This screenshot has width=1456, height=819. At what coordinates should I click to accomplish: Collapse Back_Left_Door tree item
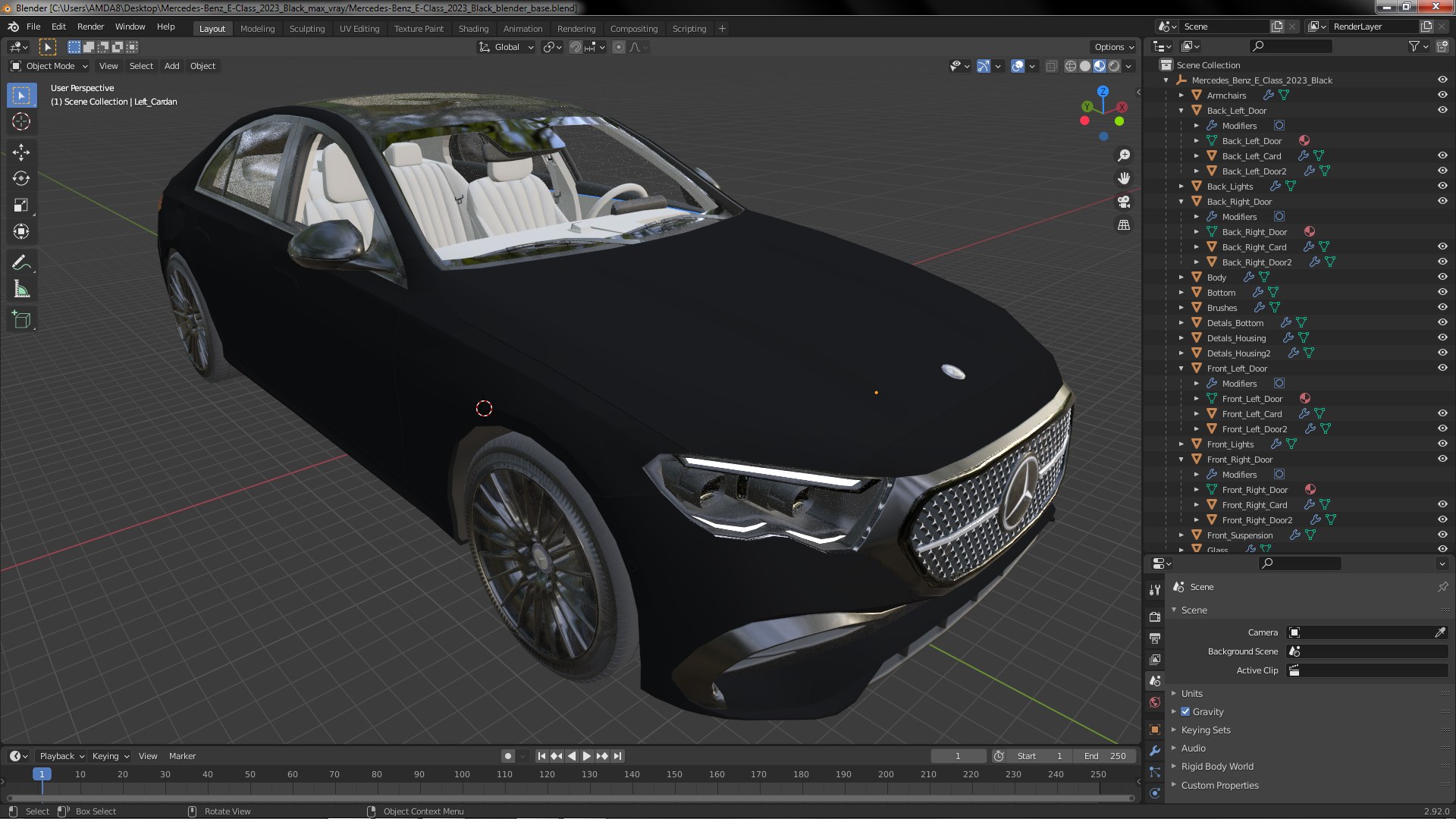1181,111
